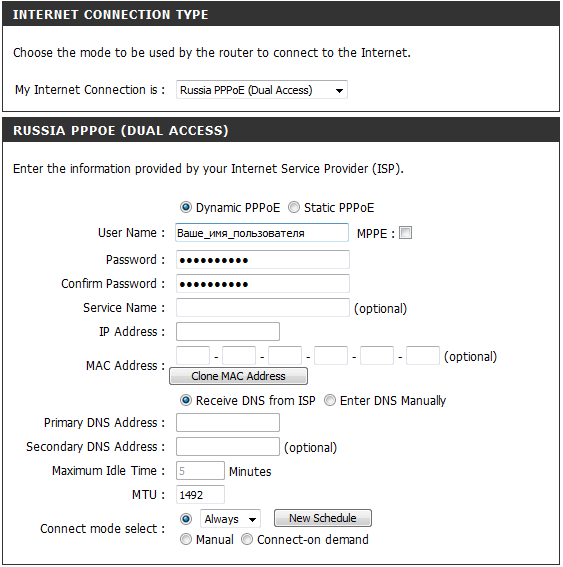Image resolution: width=563 pixels, height=567 pixels.
Task: Select the Dynamic PPPoE radio button
Action: pyautogui.click(x=186, y=208)
